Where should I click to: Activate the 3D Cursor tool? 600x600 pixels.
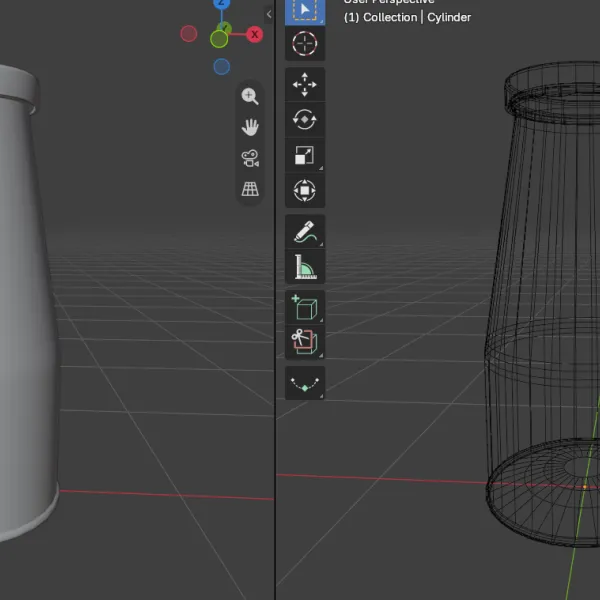click(x=305, y=44)
